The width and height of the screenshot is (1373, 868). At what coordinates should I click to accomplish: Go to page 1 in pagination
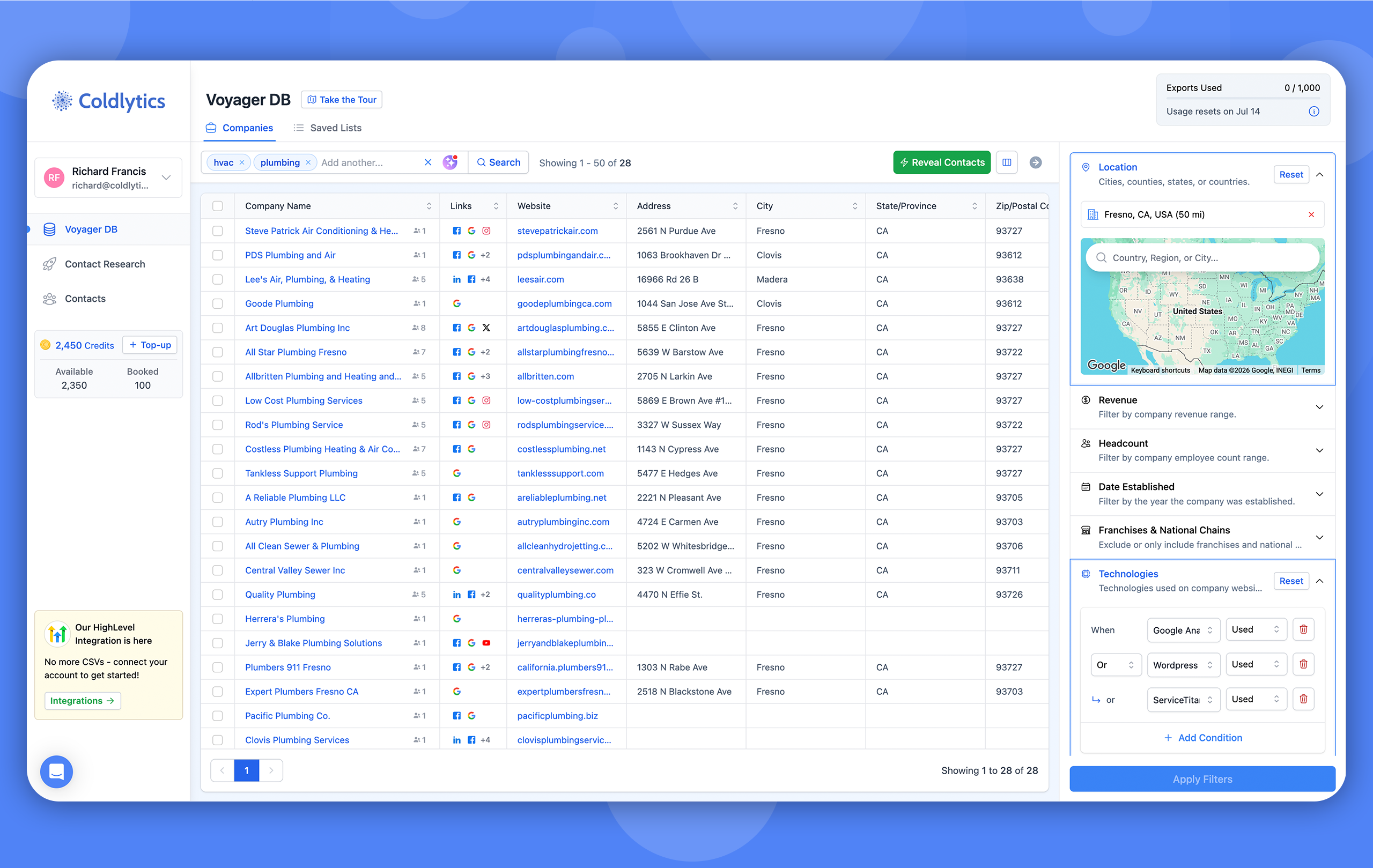(x=246, y=770)
